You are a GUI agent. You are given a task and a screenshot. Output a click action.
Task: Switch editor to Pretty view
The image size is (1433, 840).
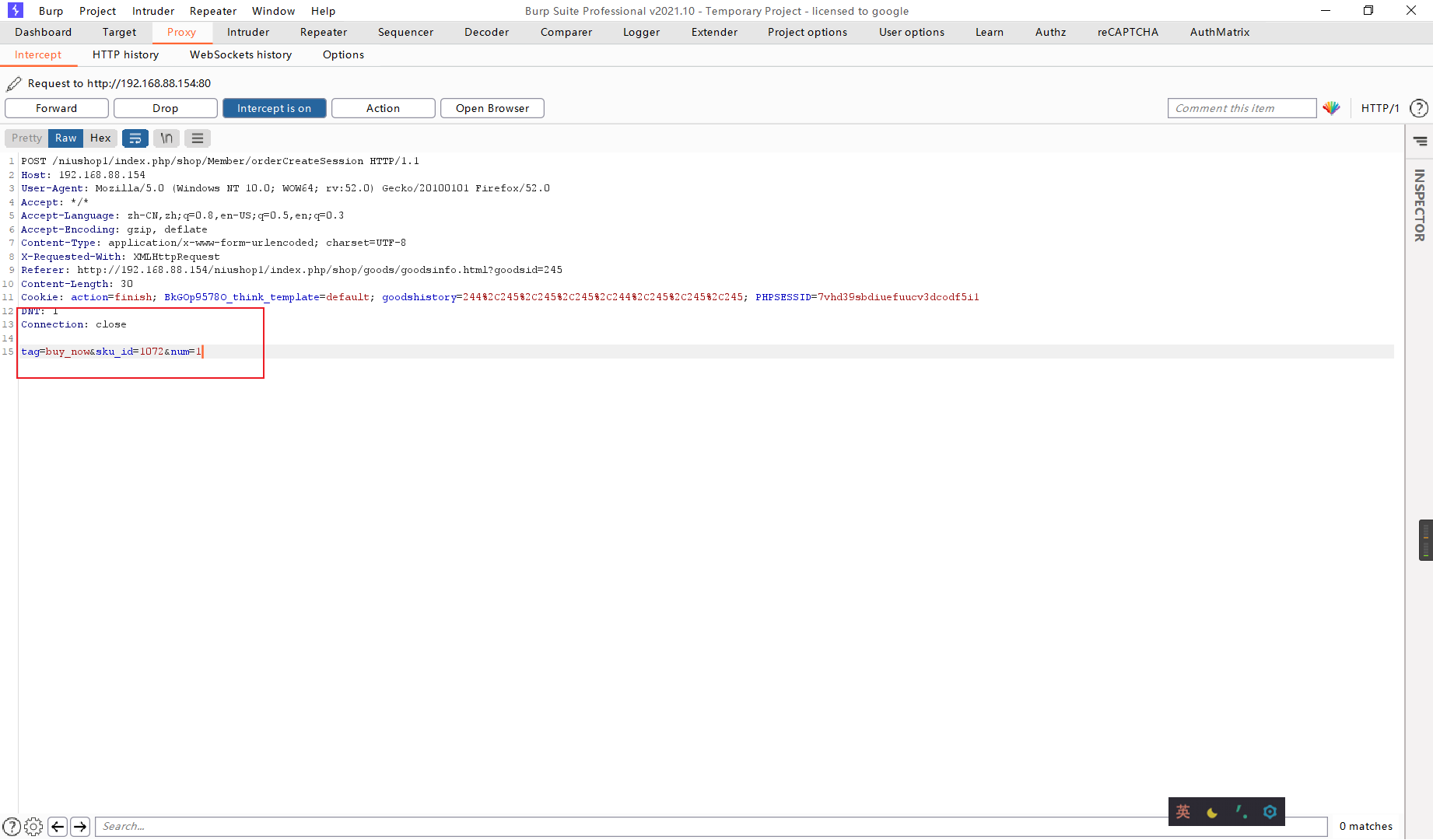coord(26,138)
